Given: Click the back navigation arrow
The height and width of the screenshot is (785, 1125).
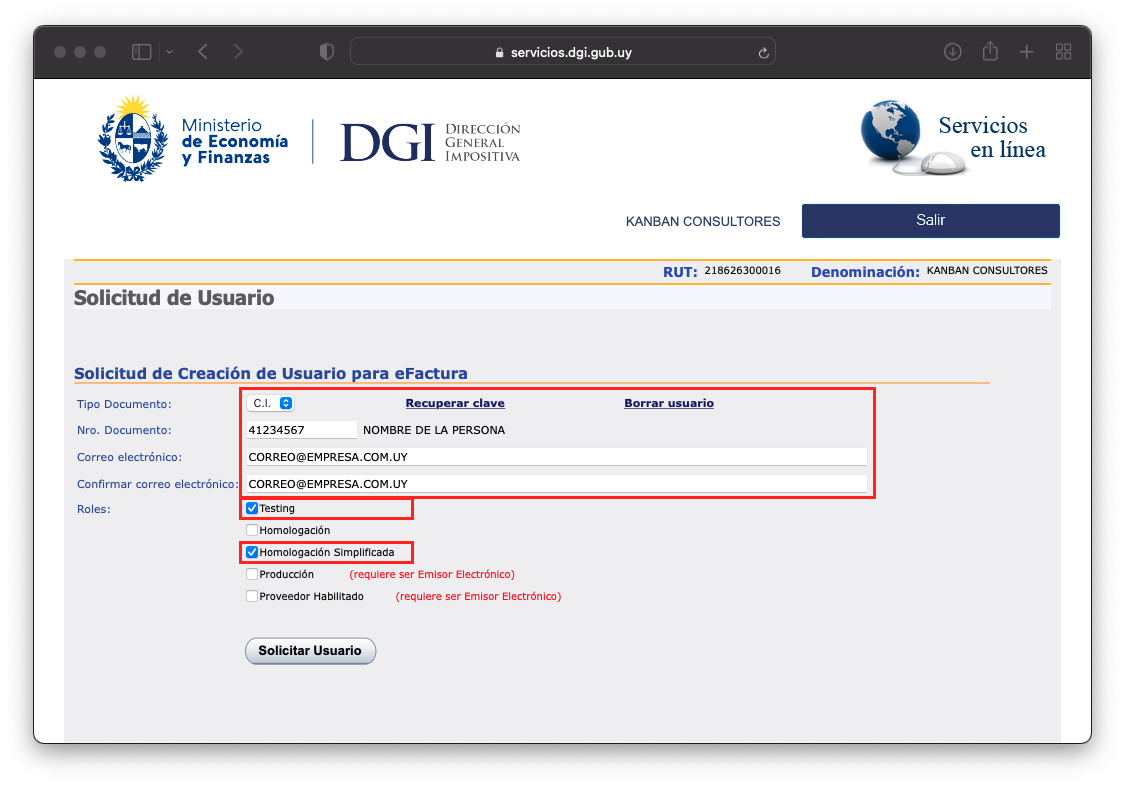Looking at the screenshot, I should [203, 51].
